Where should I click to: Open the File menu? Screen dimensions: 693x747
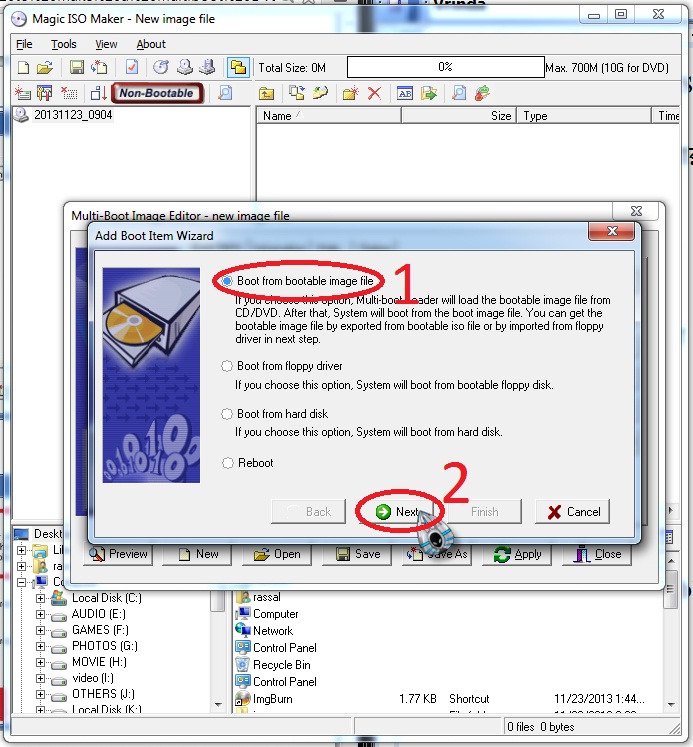[x=24, y=44]
